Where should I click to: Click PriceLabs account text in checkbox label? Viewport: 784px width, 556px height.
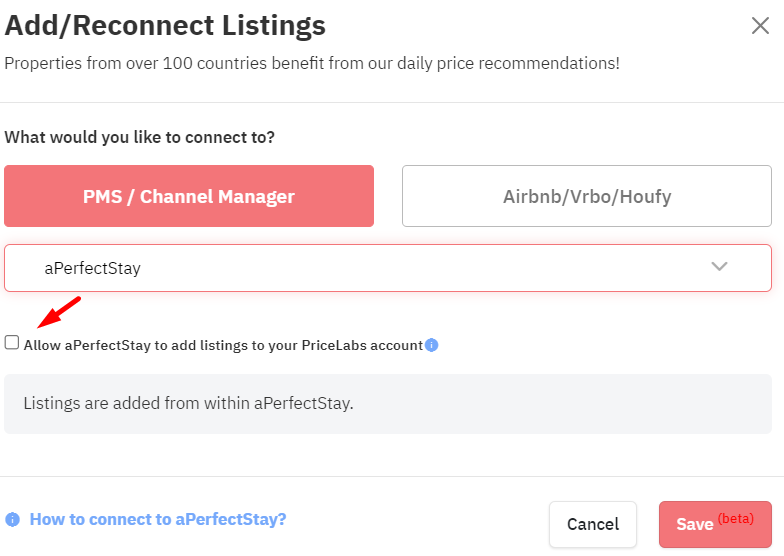[x=362, y=346]
